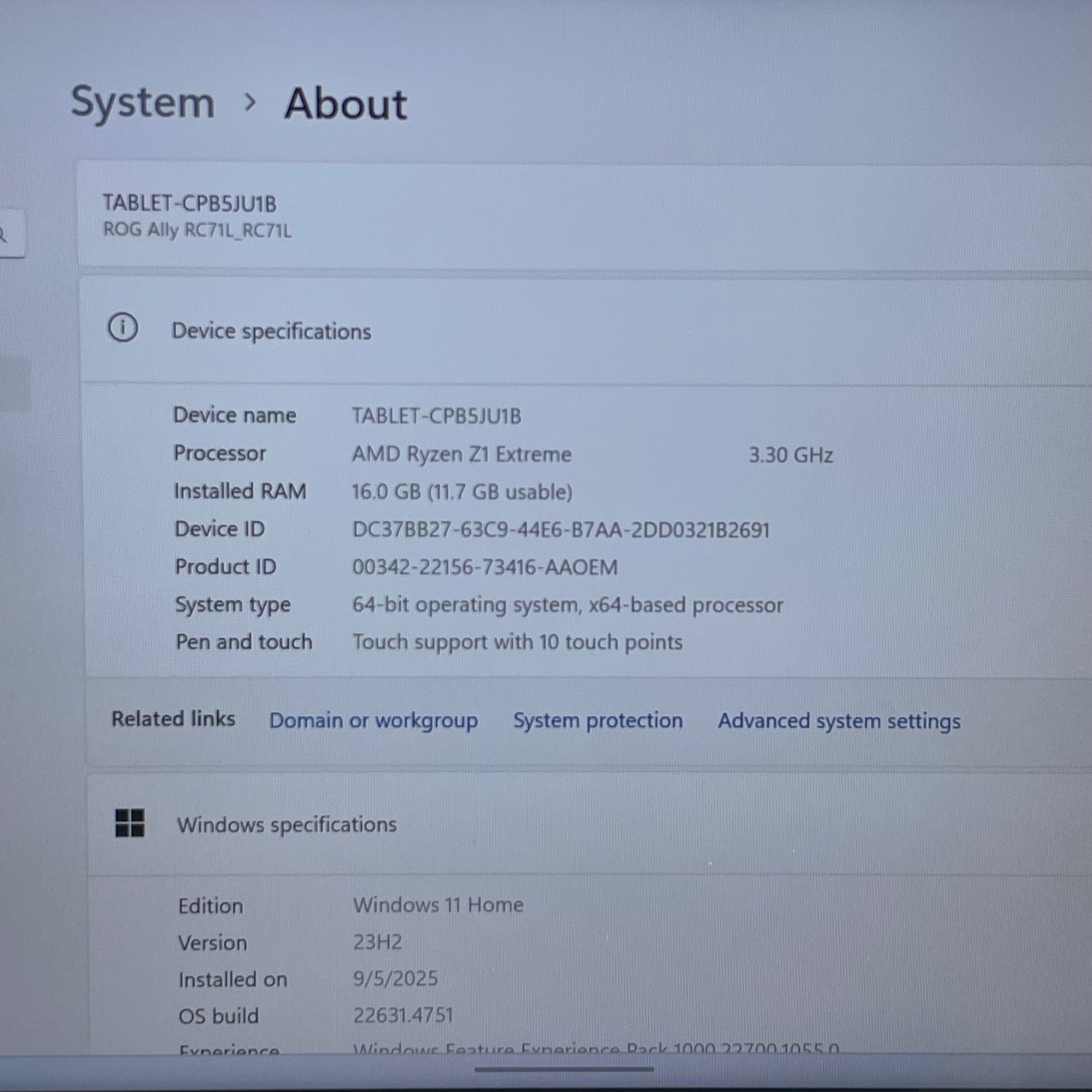Go back to System breadcrumb
The height and width of the screenshot is (1092, 1092).
pyautogui.click(x=143, y=103)
